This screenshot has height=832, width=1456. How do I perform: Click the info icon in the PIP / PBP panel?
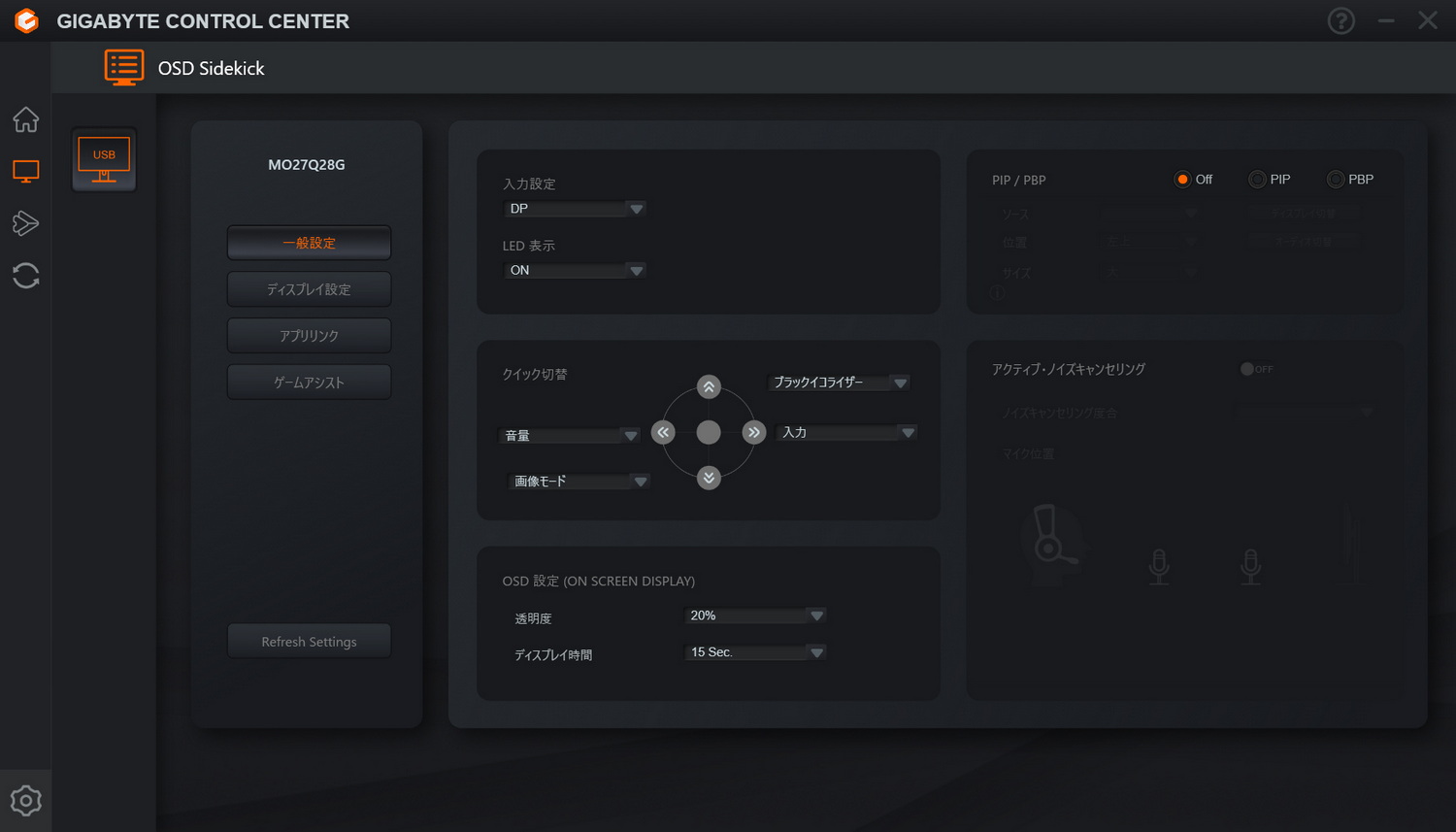click(997, 292)
